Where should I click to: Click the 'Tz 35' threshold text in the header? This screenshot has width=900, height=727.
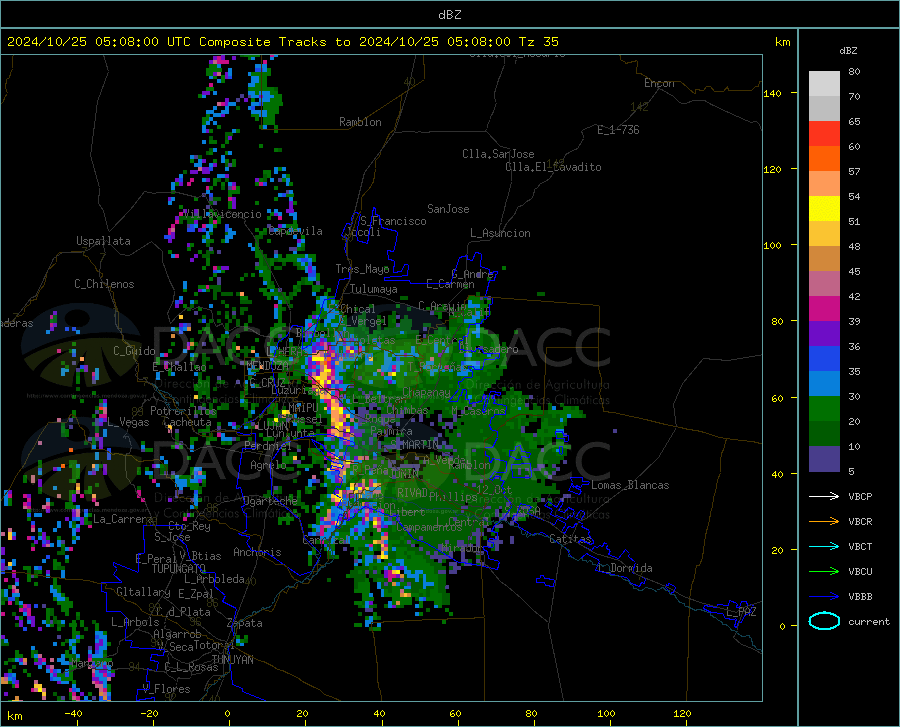click(x=538, y=42)
